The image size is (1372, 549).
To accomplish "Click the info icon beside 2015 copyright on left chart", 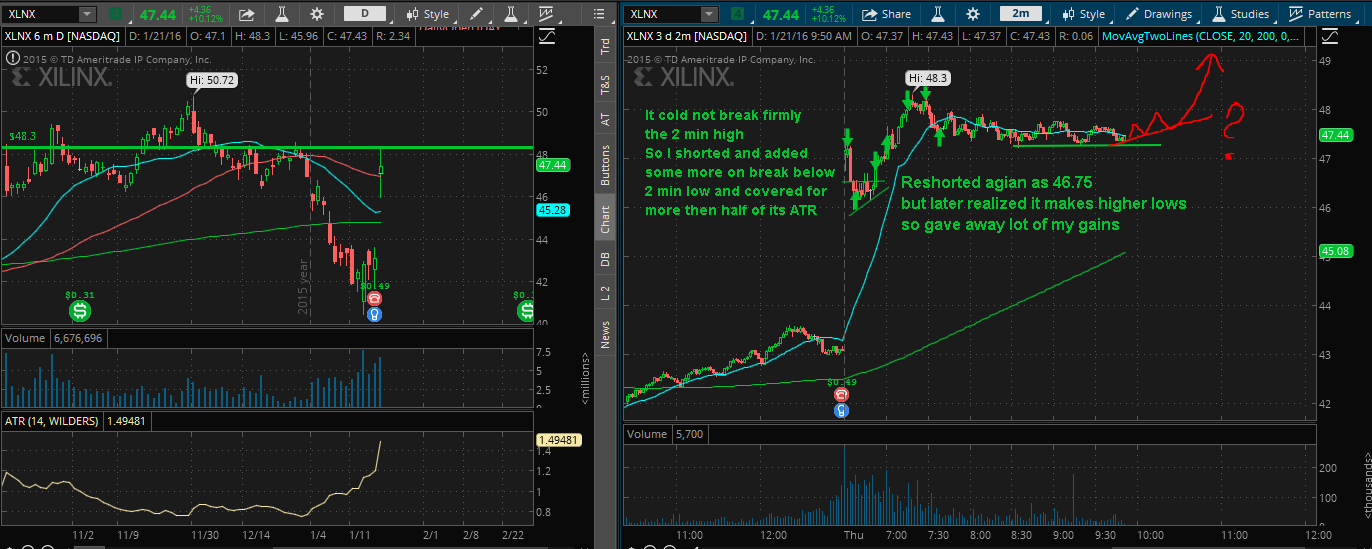I will pyautogui.click(x=12, y=58).
